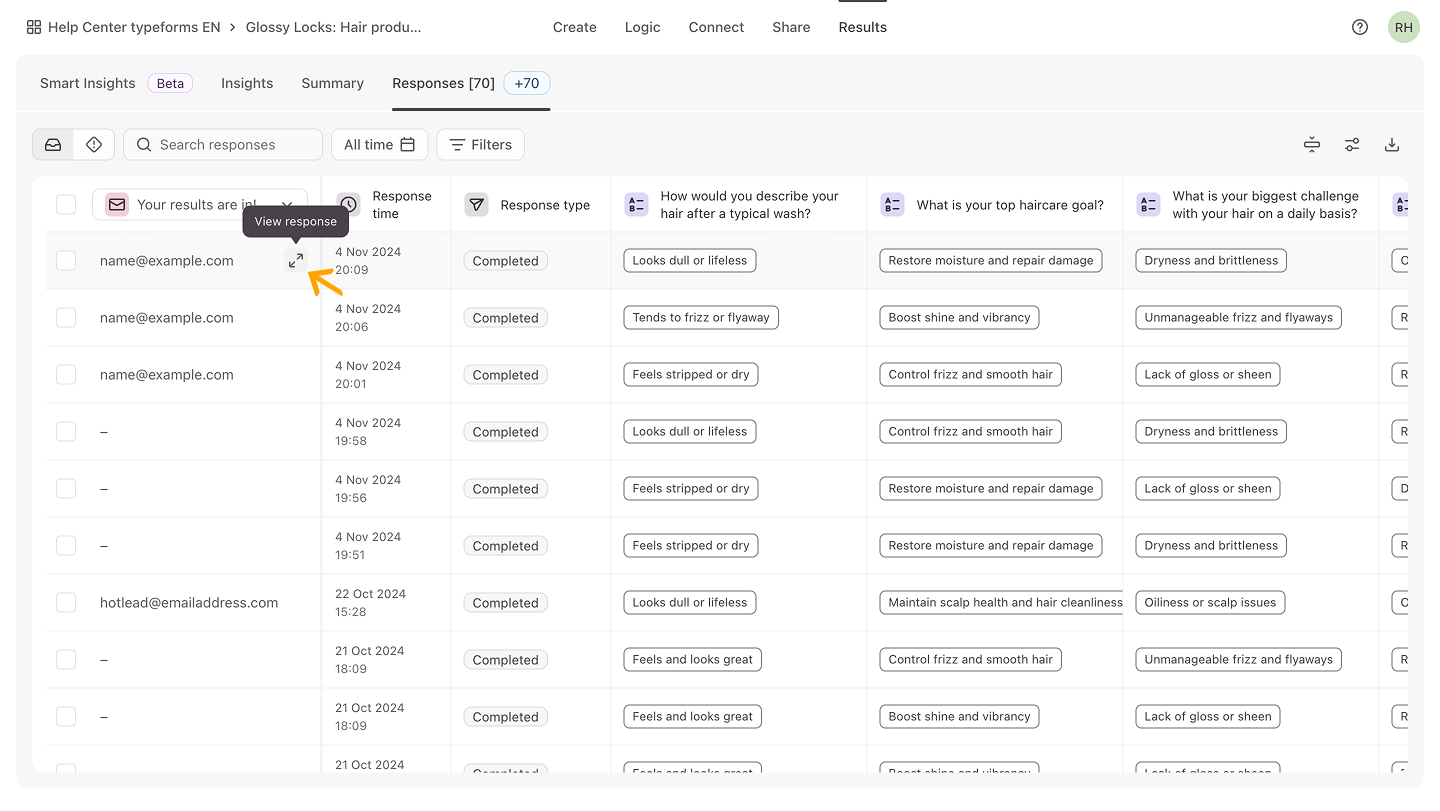The image size is (1440, 811).
Task: Select the response from 4 Nov 2024 20:09
Action: click(66, 261)
